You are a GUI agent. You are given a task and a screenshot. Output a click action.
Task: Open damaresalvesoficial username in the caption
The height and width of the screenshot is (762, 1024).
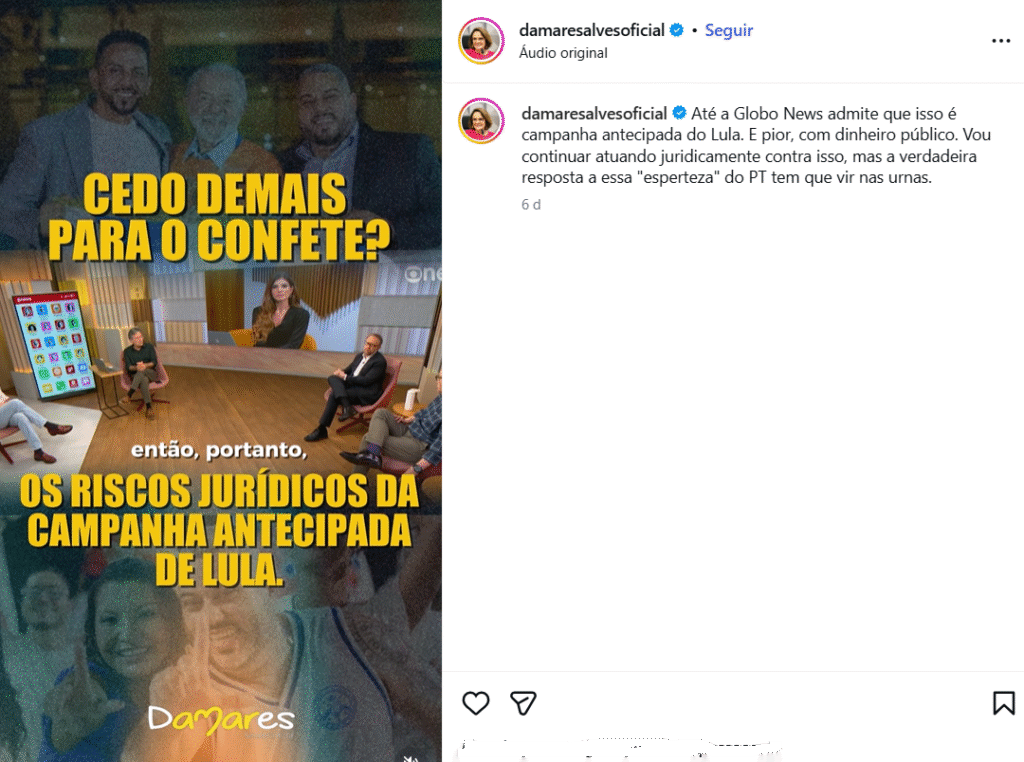coord(594,113)
